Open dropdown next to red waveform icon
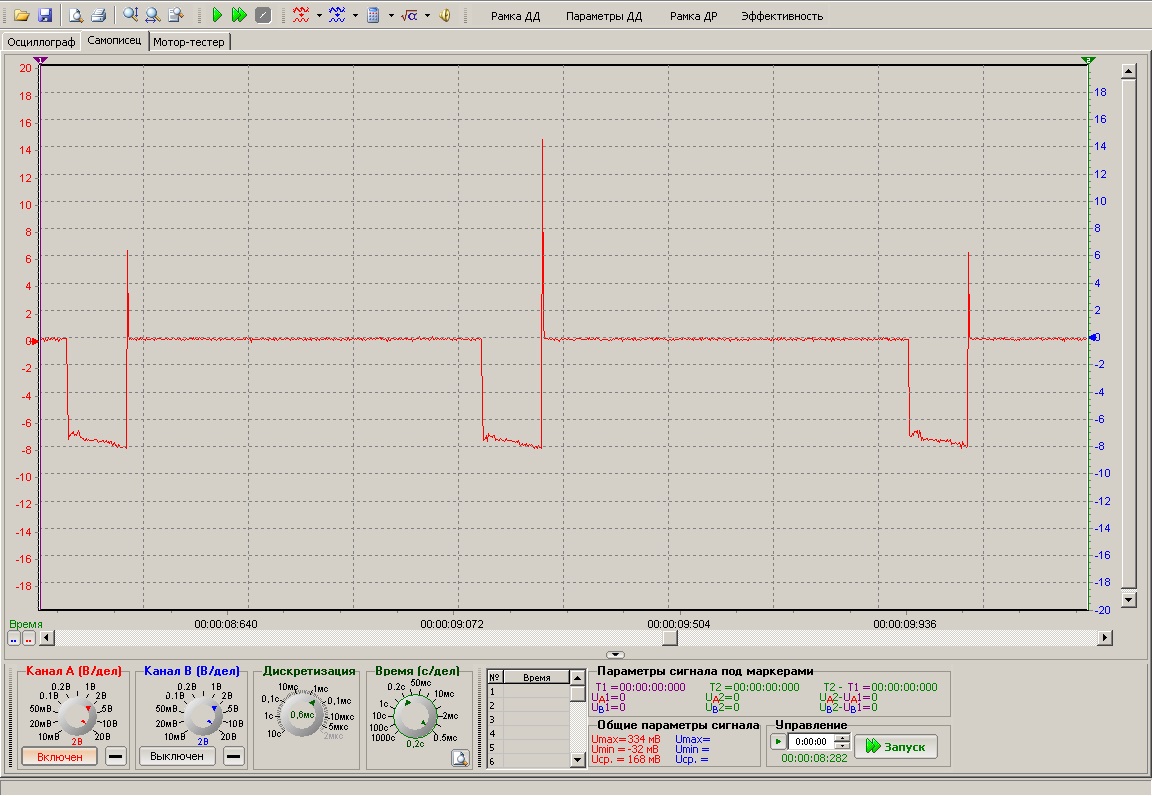The width and height of the screenshot is (1152, 796). click(319, 15)
